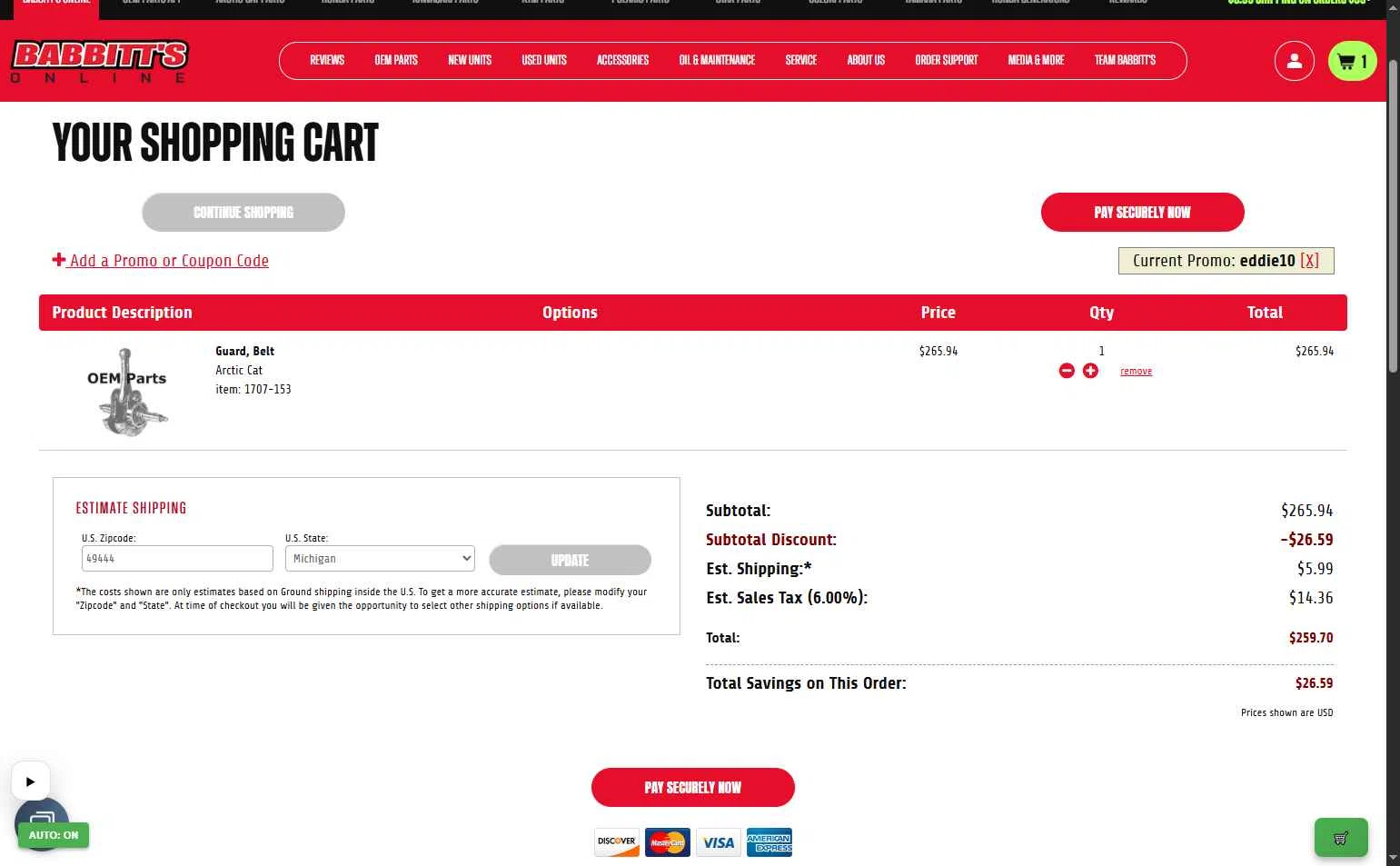Click the order Total $259.70
1400x866 pixels.
(x=1311, y=638)
